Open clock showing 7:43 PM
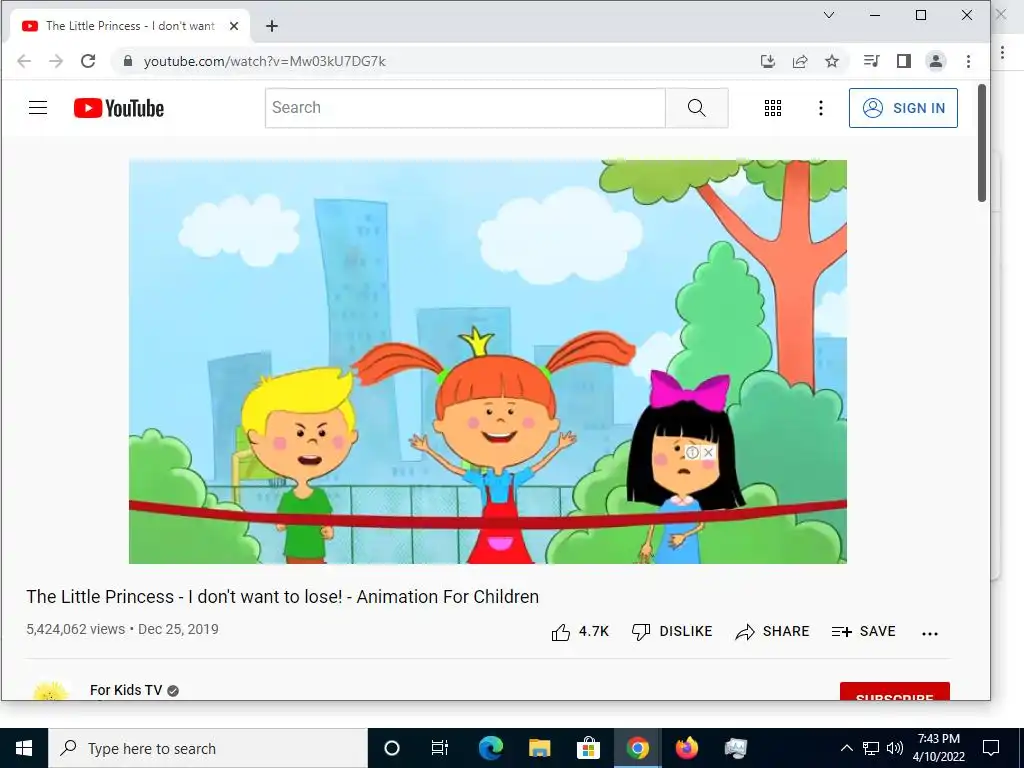The image size is (1024, 768). click(938, 748)
